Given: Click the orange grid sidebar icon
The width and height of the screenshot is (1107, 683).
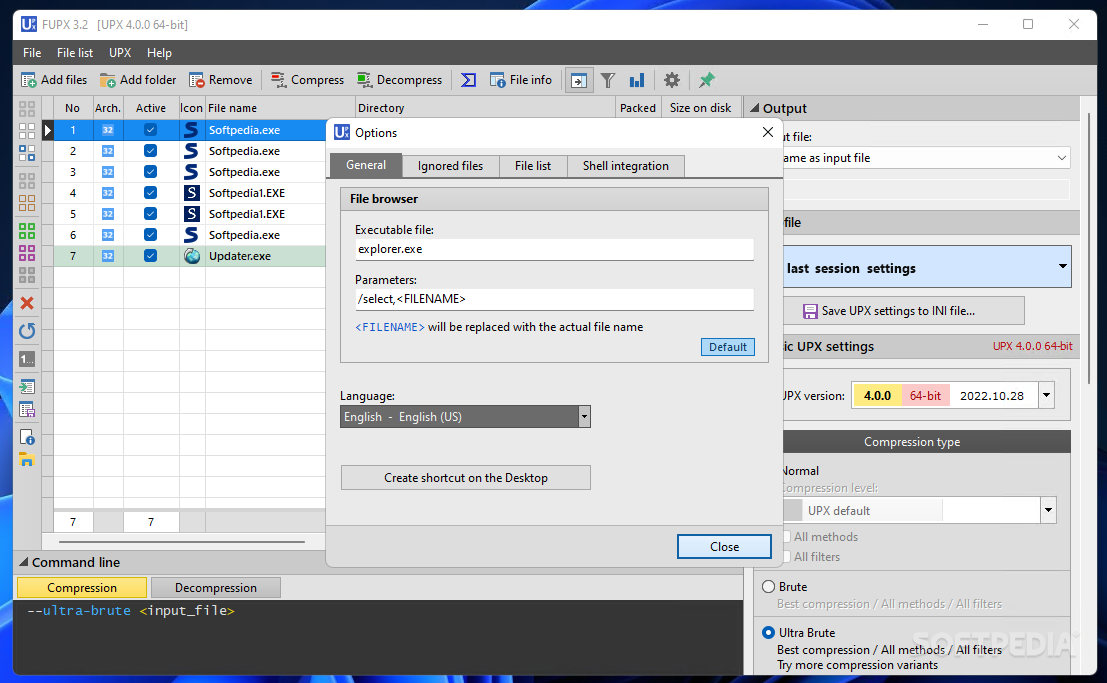Looking at the screenshot, I should pyautogui.click(x=27, y=203).
